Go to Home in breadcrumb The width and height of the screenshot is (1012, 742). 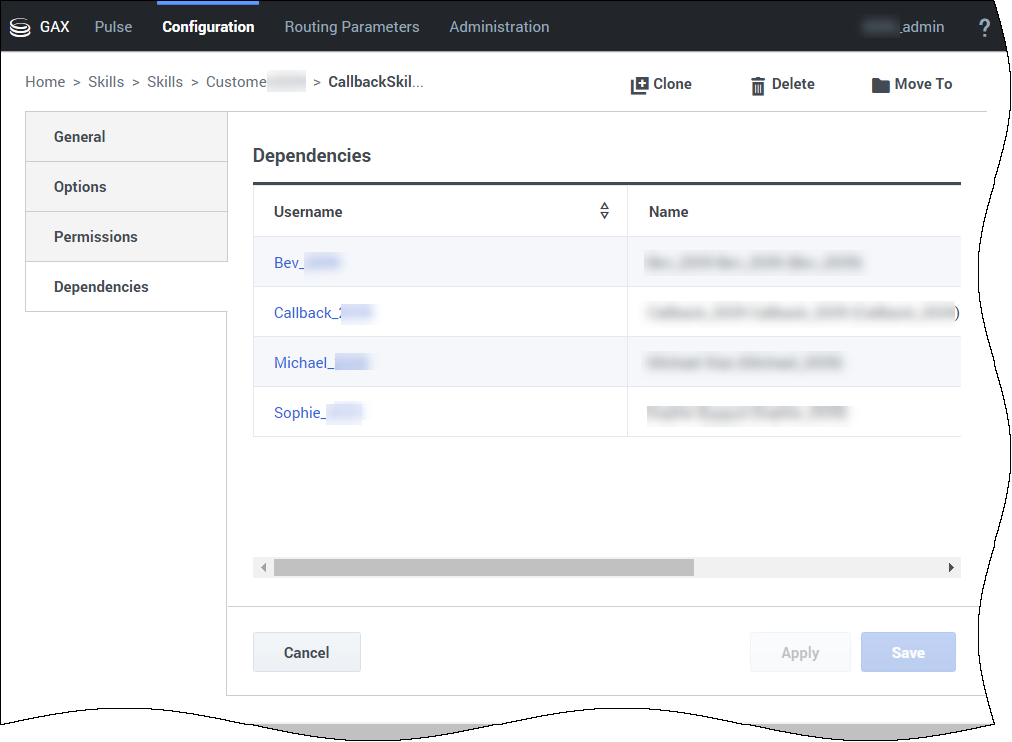(x=45, y=82)
